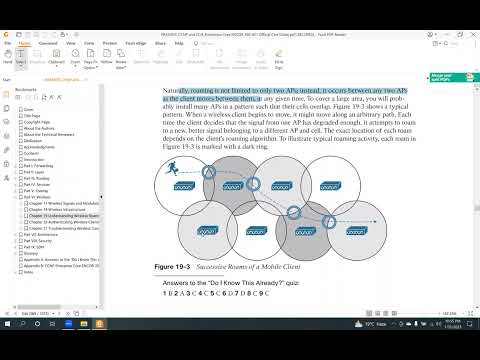This screenshot has height=360, width=480.
Task: Click the find search magnifier icon
Action: 446,43
